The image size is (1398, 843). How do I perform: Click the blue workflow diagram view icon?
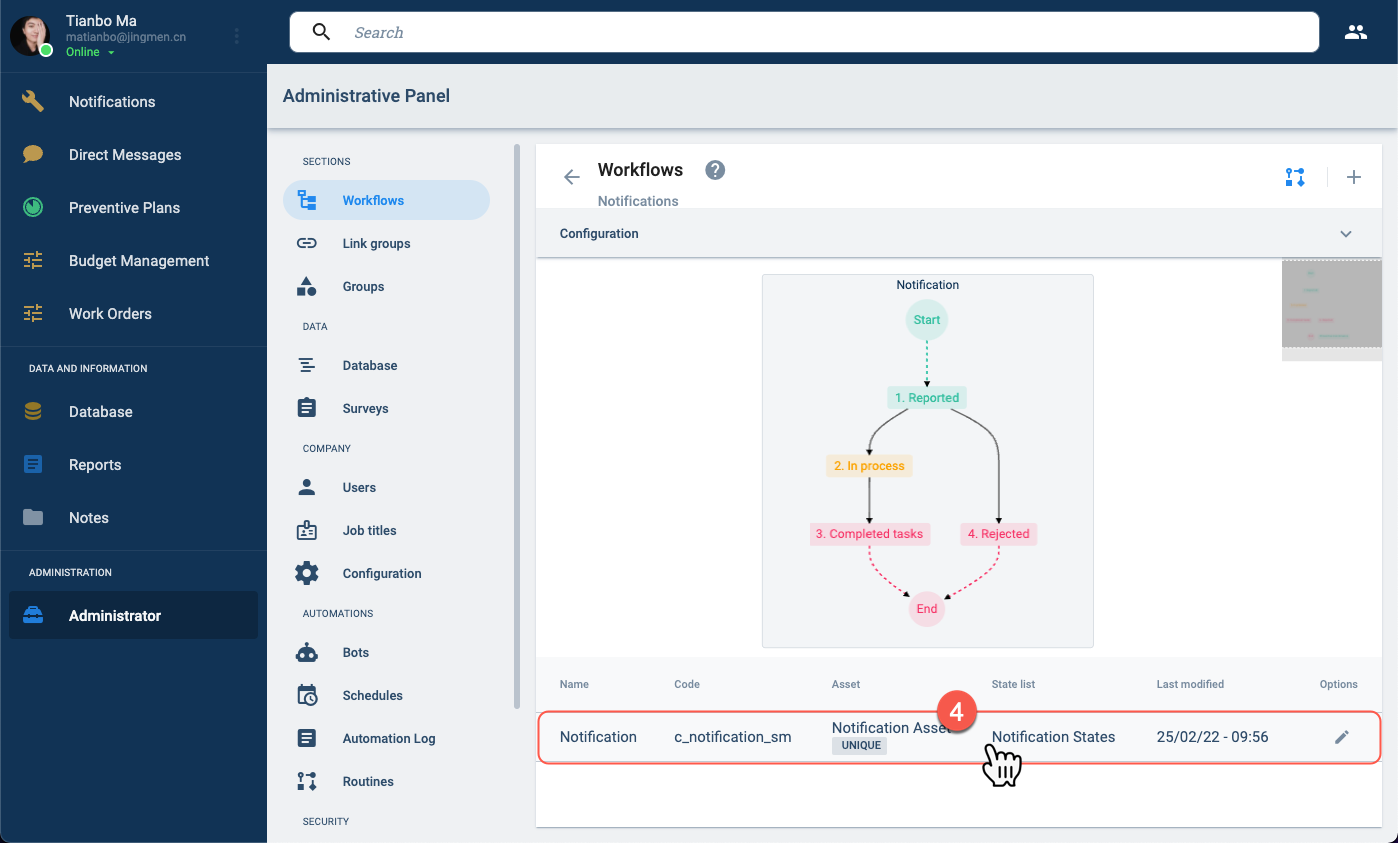click(x=1295, y=177)
